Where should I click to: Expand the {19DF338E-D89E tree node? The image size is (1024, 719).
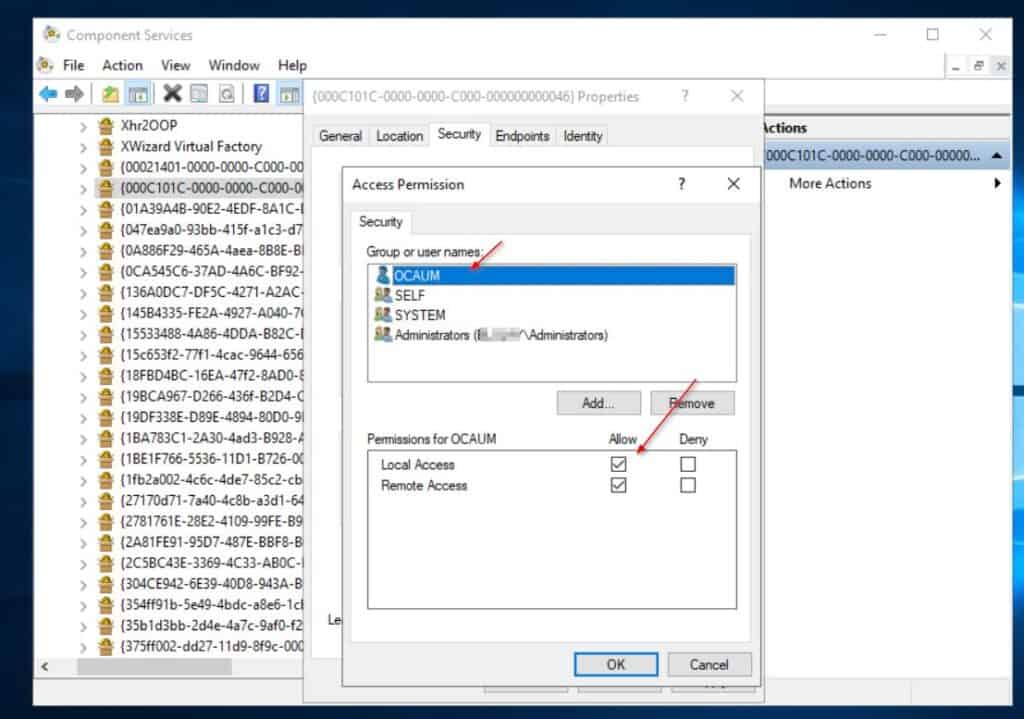click(x=83, y=419)
